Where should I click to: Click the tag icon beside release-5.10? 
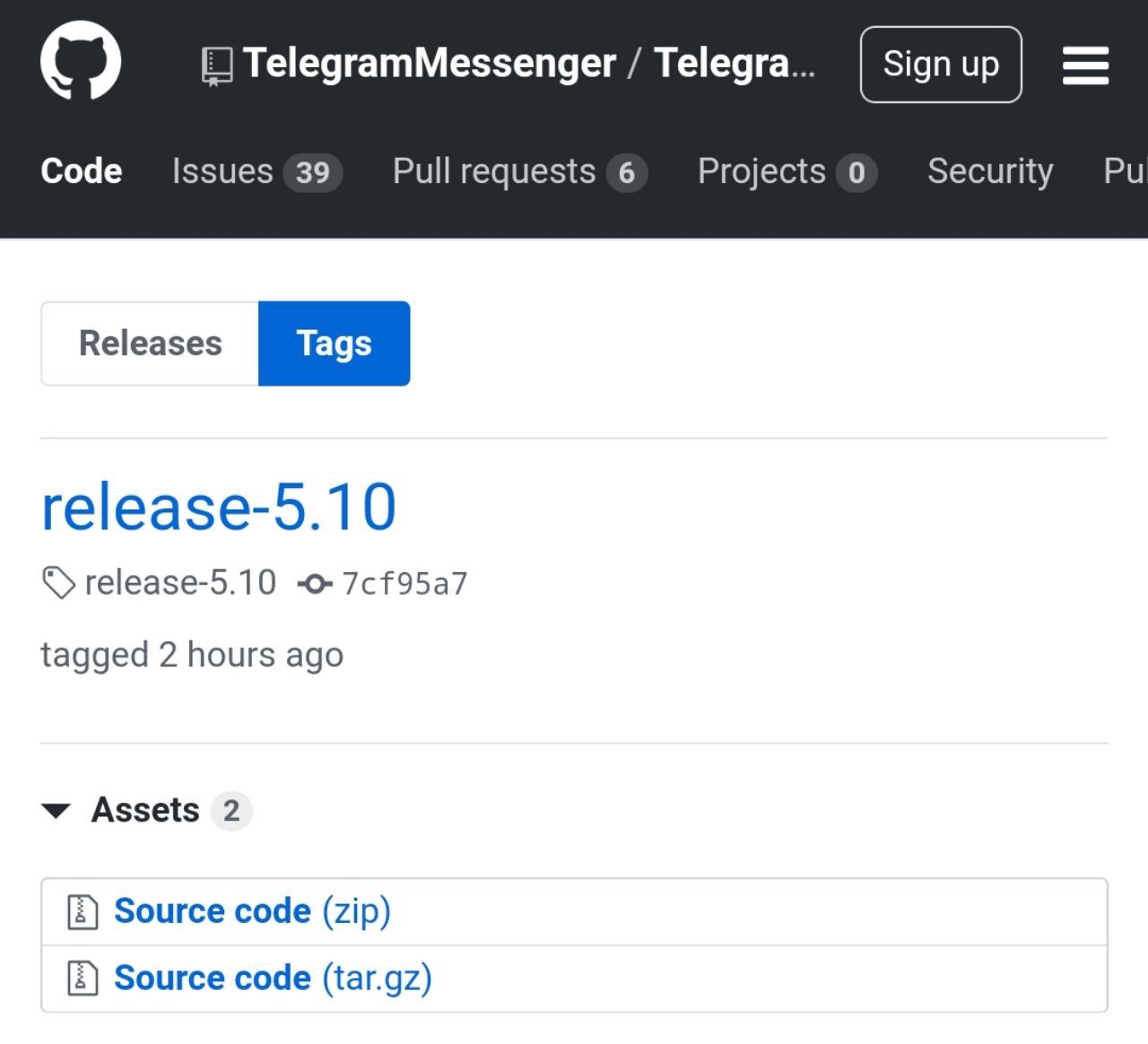click(58, 583)
